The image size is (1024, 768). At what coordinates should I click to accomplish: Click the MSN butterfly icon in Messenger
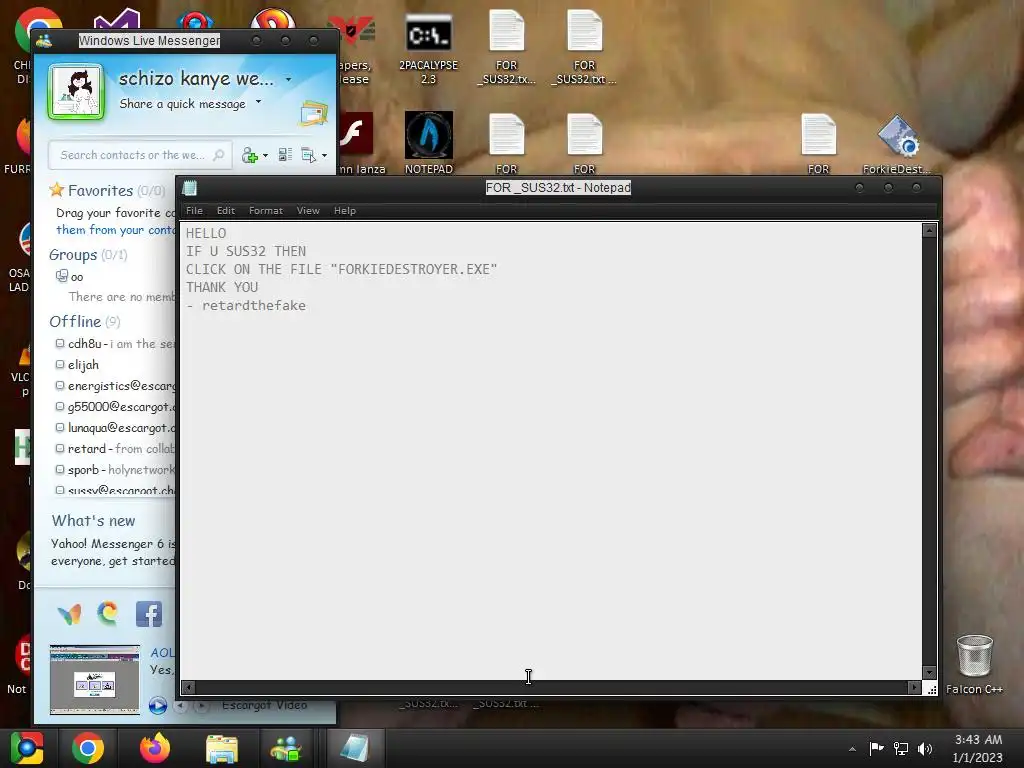click(x=69, y=614)
